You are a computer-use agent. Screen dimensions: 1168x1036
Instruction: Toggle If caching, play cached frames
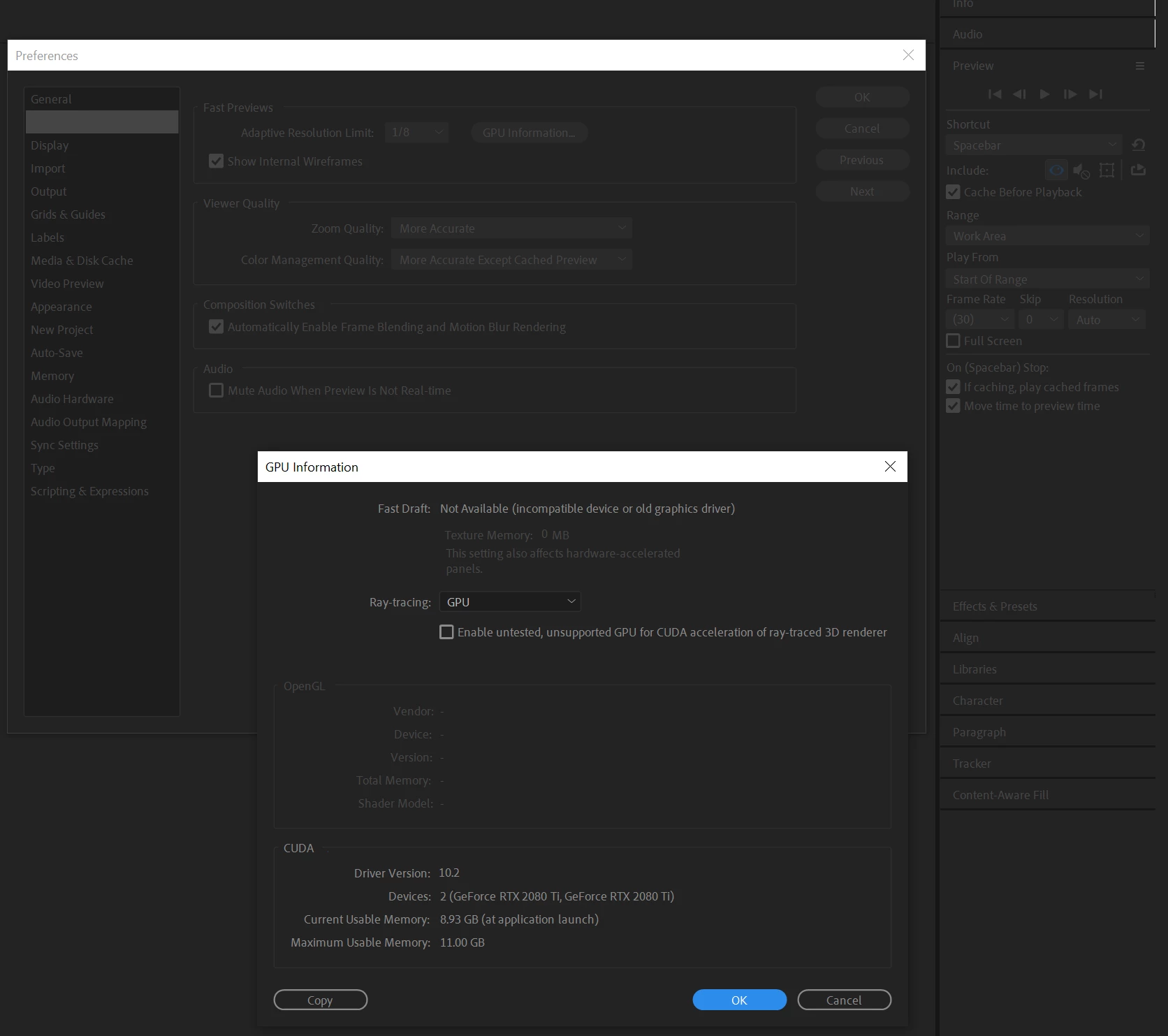click(x=953, y=387)
